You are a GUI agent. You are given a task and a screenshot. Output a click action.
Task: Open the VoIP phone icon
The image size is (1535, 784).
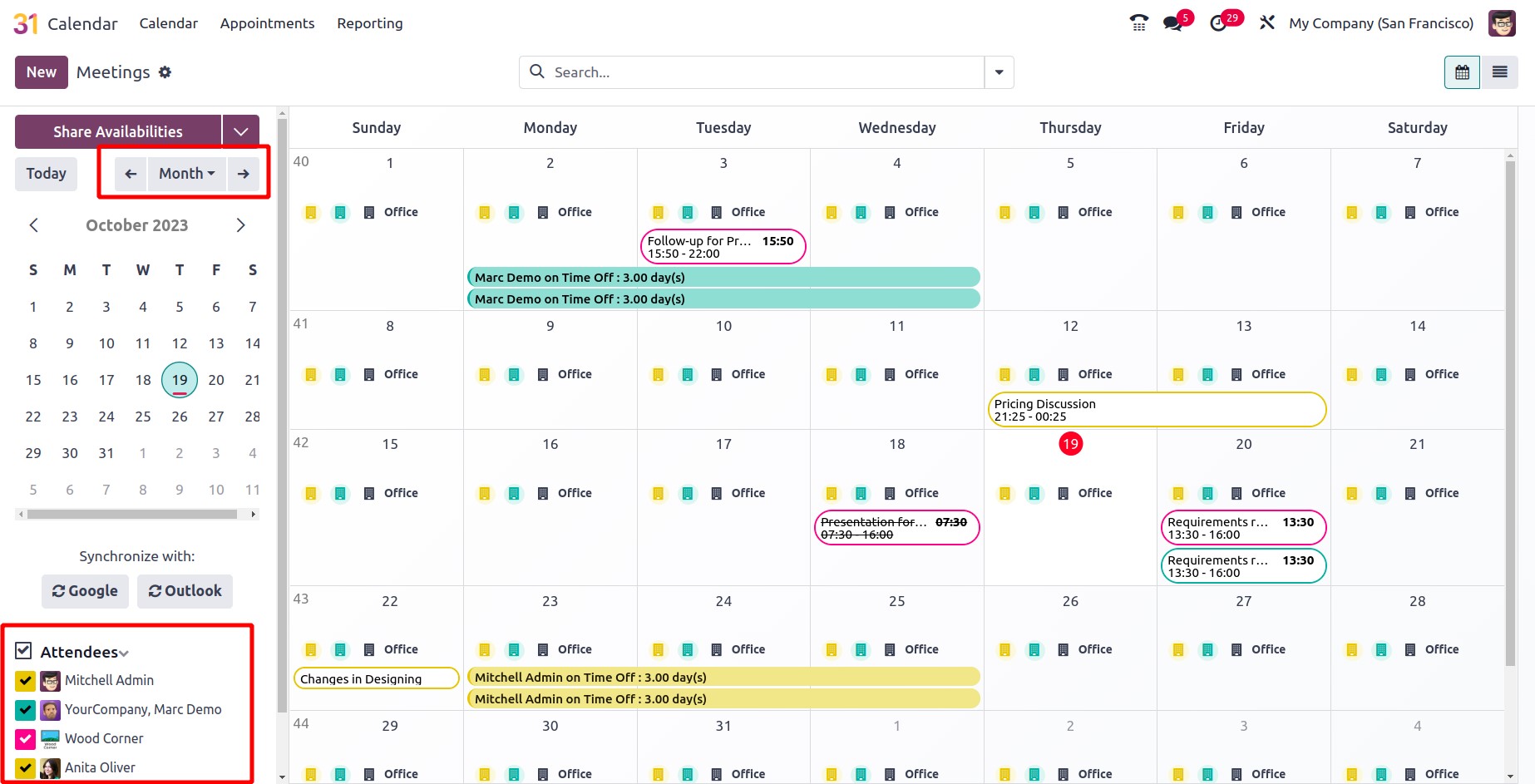point(1139,23)
